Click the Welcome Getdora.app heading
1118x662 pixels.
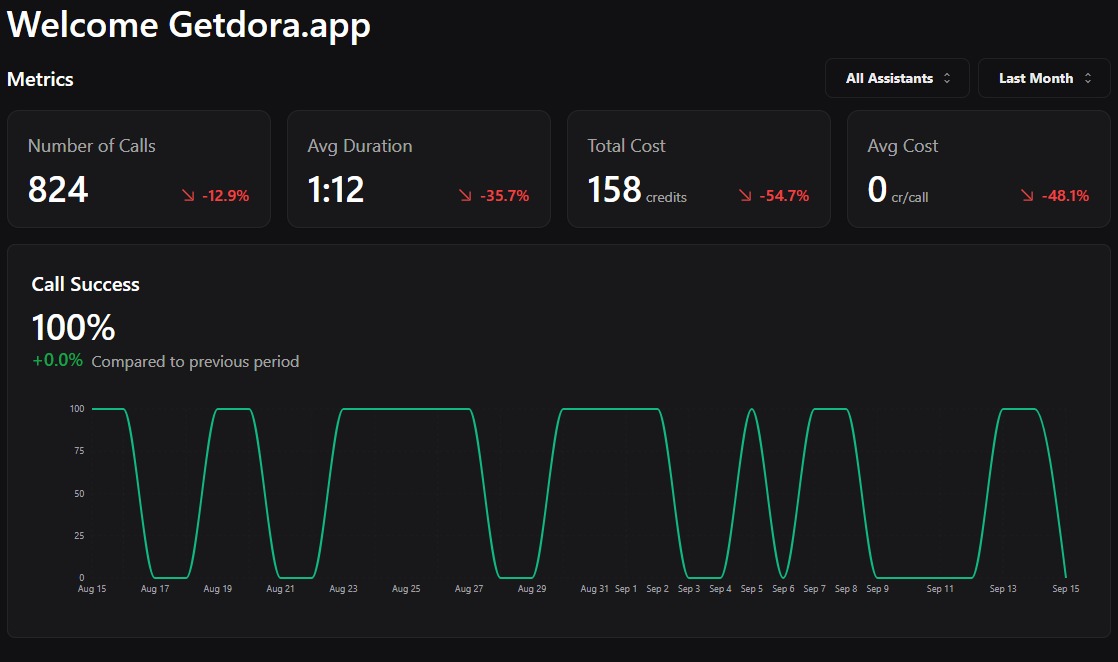coord(189,25)
